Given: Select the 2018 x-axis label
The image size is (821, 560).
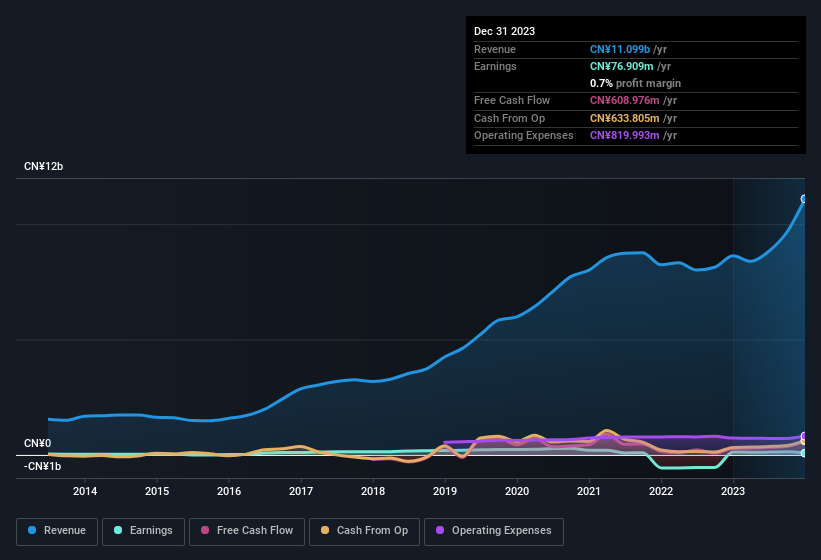Looking at the screenshot, I should coord(373,491).
